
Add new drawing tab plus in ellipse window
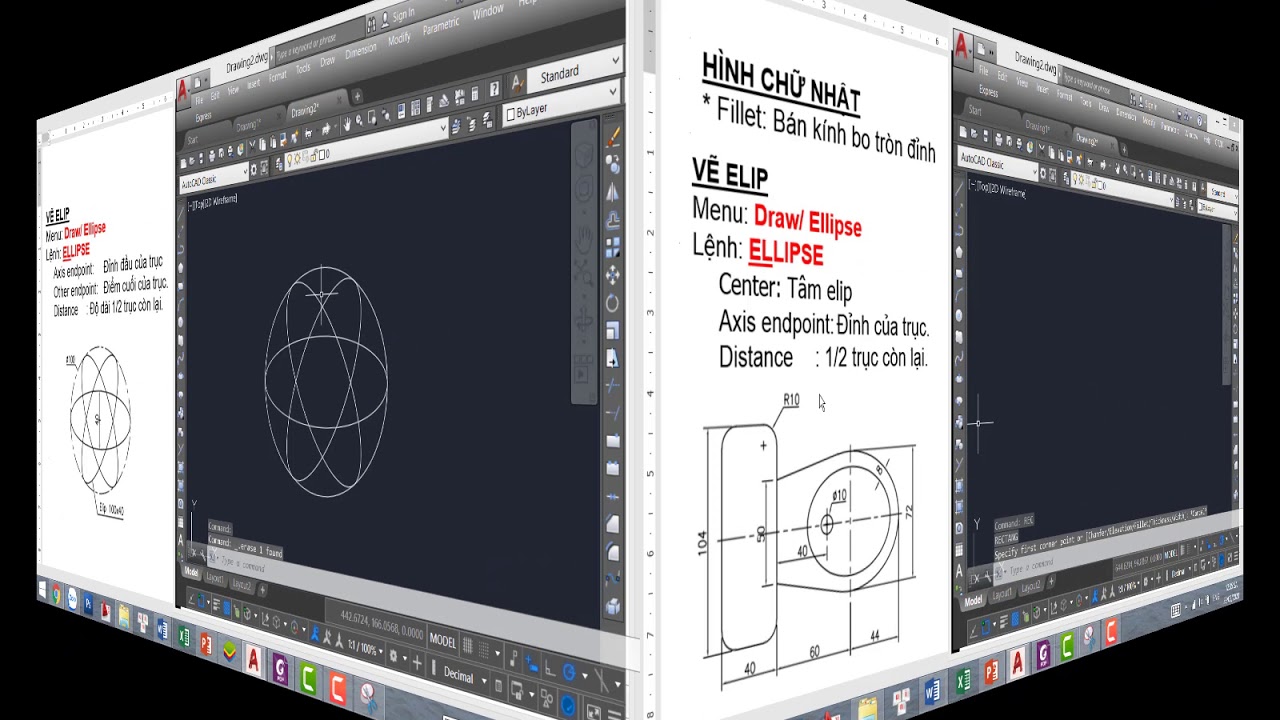click(357, 96)
